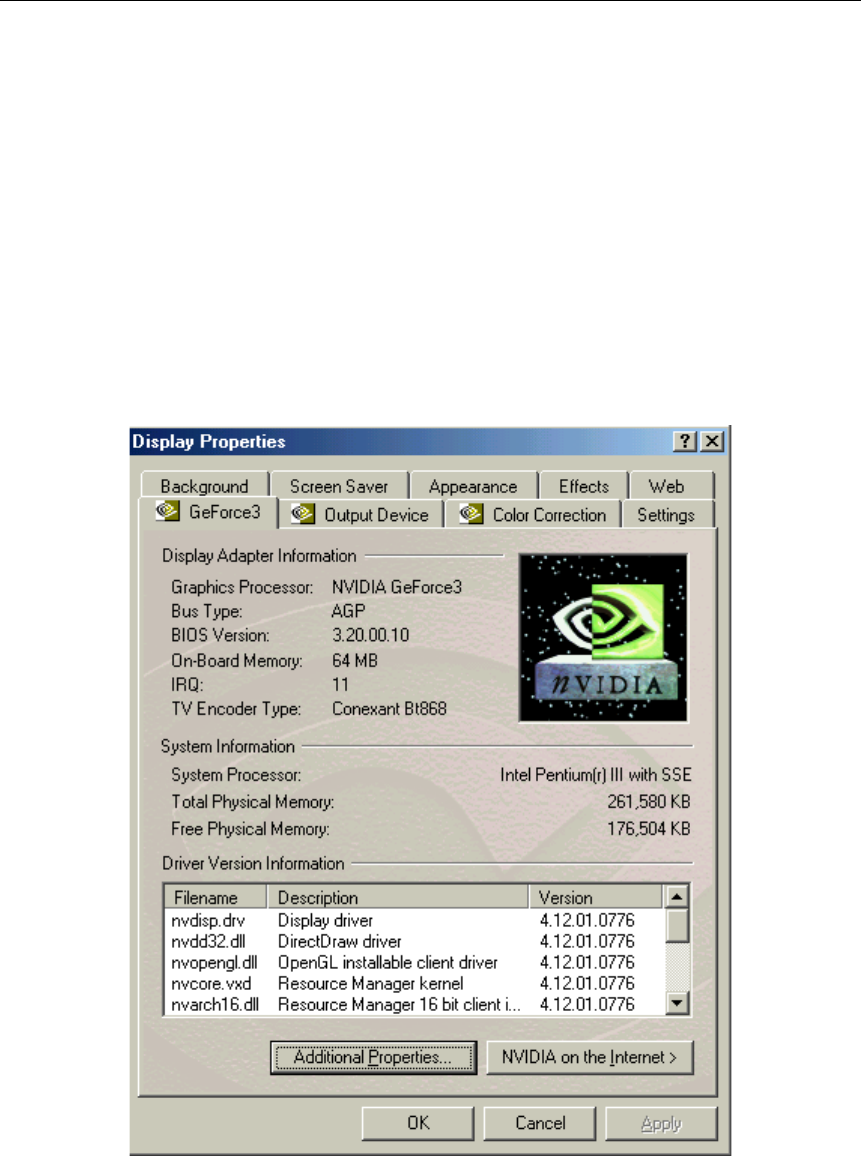Viewport: 861px width, 1156px height.
Task: Click the NVIDIA icon on Color Correction tab
Action: (471, 514)
